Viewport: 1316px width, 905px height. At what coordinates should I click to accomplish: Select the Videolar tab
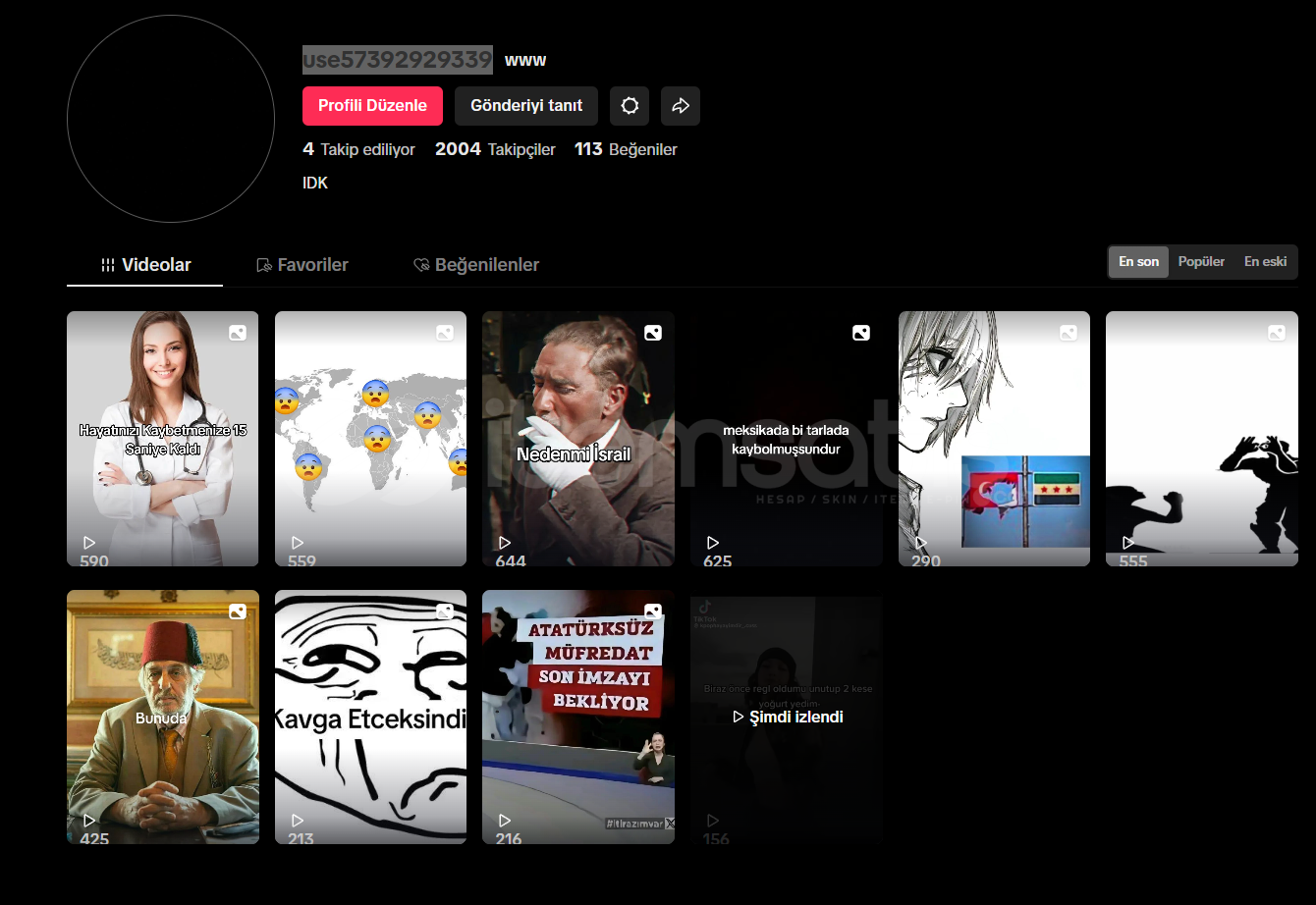145,265
